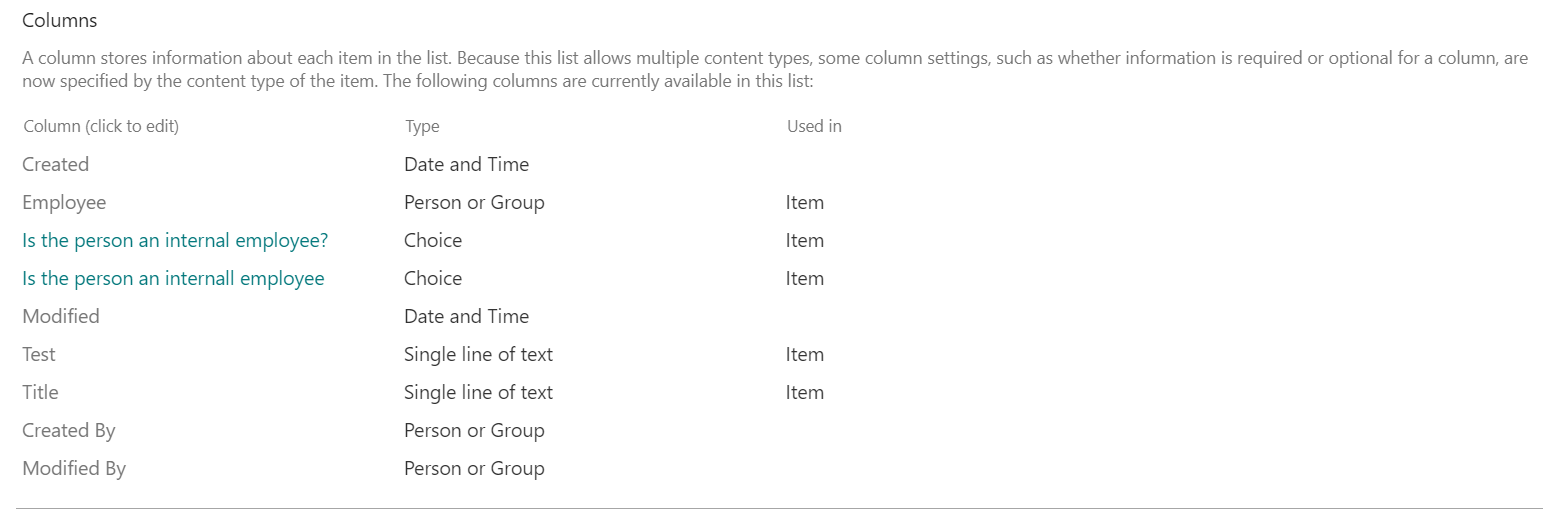Open the Modified By column
This screenshot has width=1563, height=515.
[74, 468]
